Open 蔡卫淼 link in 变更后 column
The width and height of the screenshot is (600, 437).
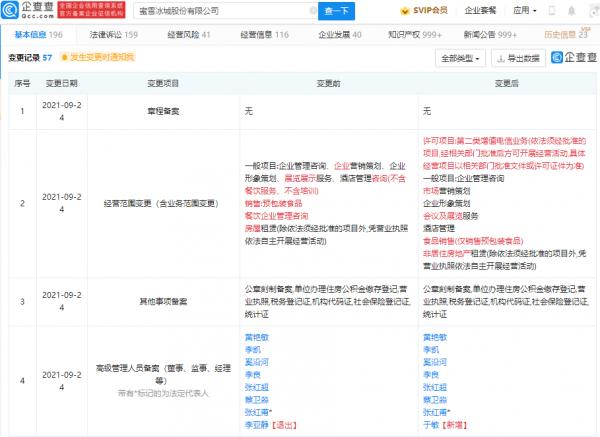click(435, 400)
